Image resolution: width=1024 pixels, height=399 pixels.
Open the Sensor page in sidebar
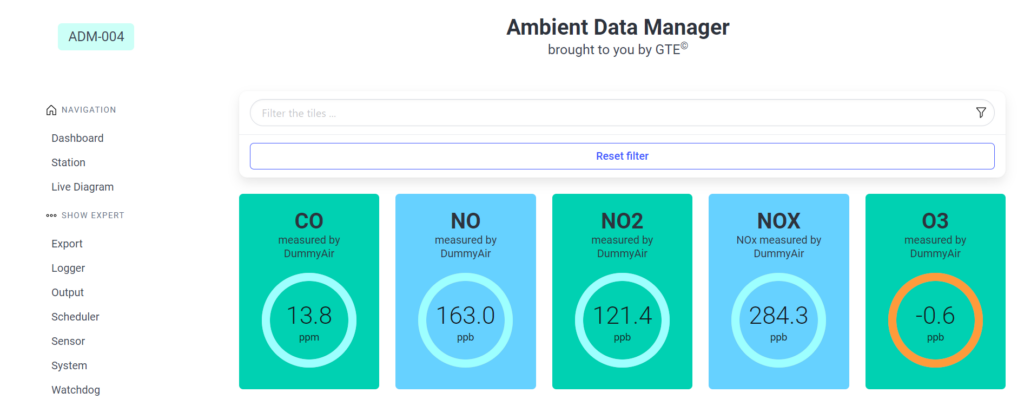(68, 341)
